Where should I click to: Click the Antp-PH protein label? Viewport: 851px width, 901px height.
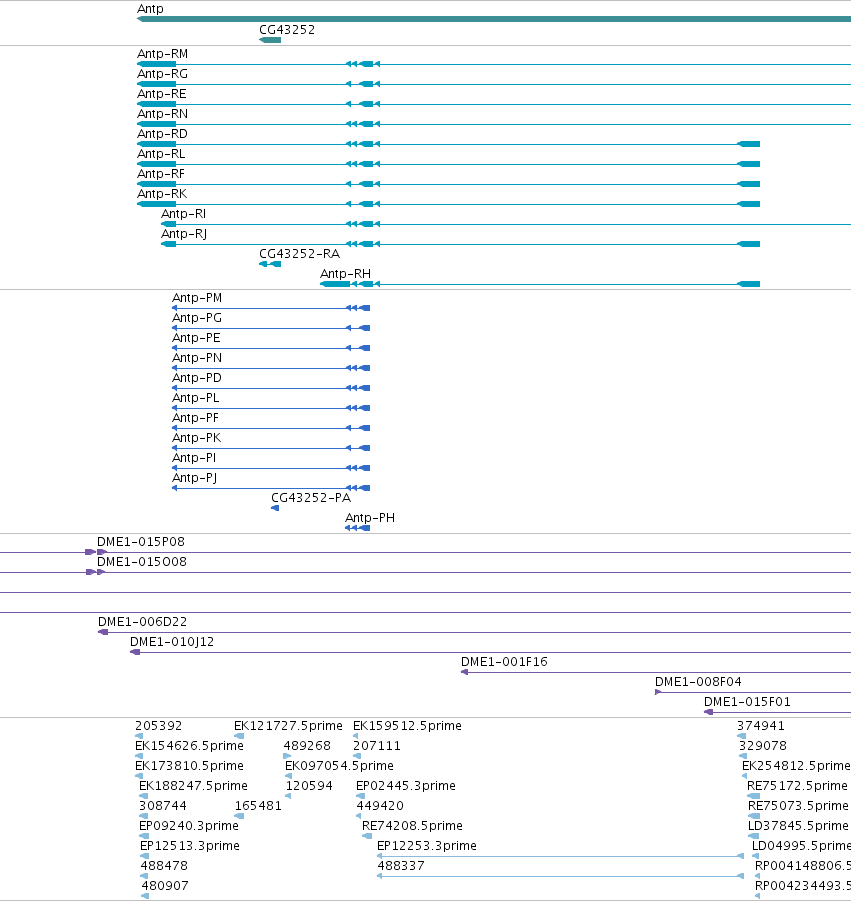[x=370, y=518]
